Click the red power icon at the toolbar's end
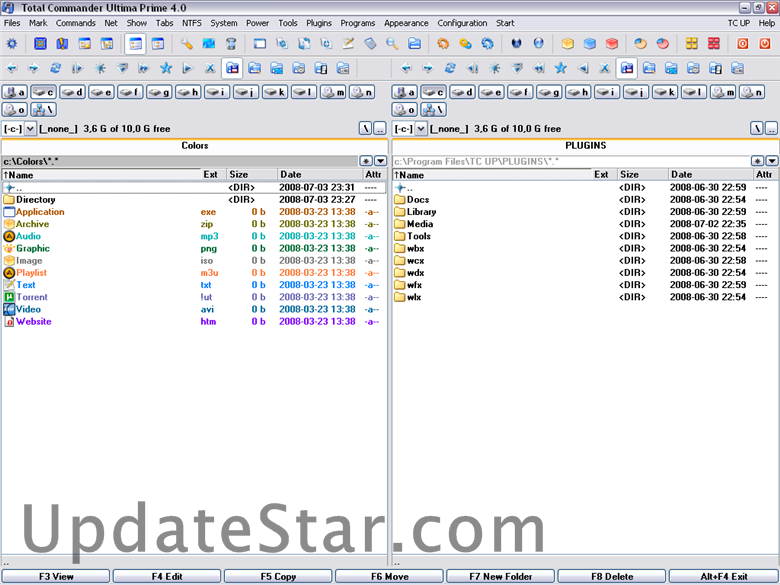Viewport: 780px width, 585px height. tap(765, 44)
